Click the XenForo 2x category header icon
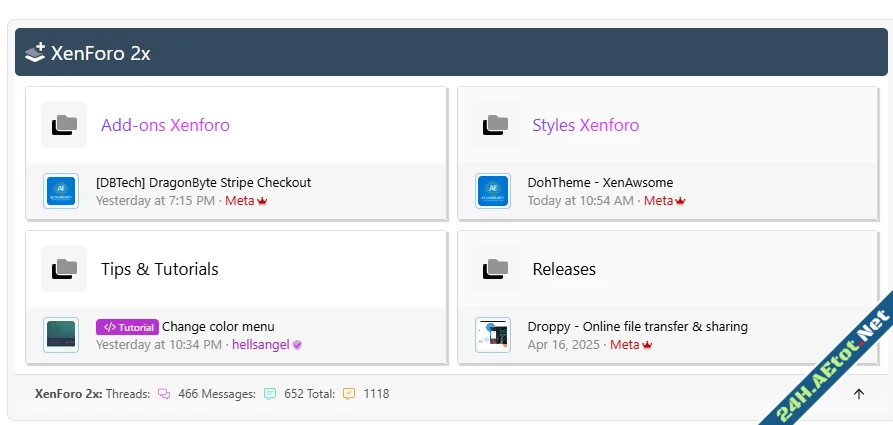893x425 pixels. [35, 53]
